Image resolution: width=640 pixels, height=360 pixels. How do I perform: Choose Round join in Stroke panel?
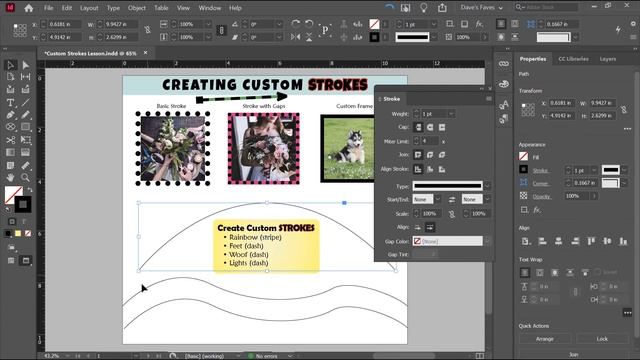tap(430, 155)
